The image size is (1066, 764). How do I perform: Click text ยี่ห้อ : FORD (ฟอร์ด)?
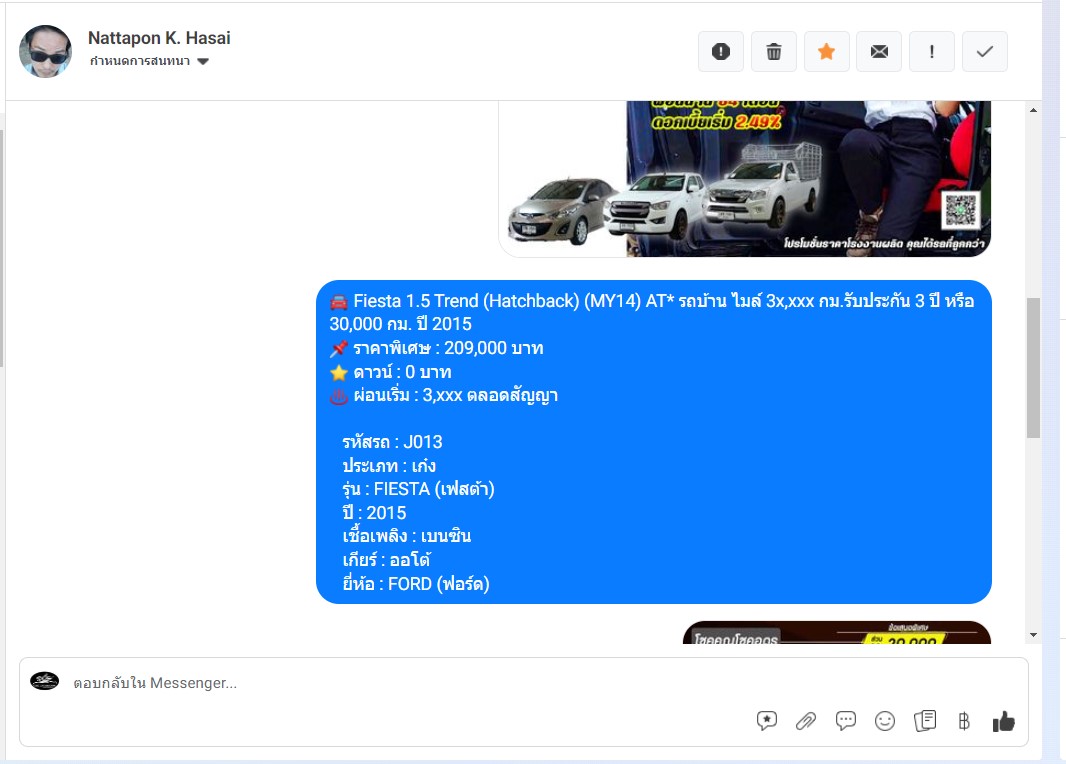415,584
